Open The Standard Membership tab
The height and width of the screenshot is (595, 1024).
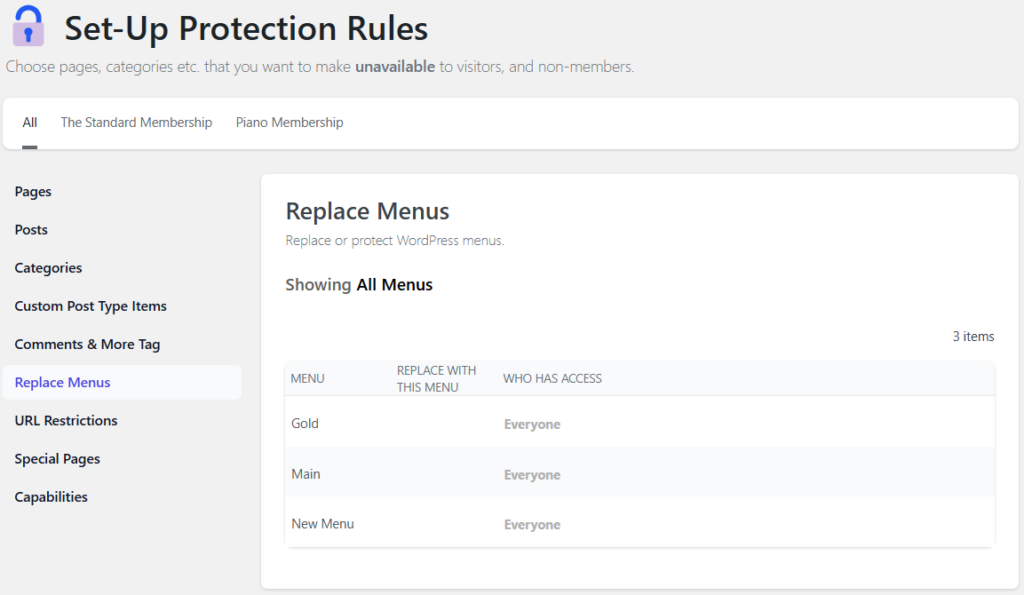point(136,123)
